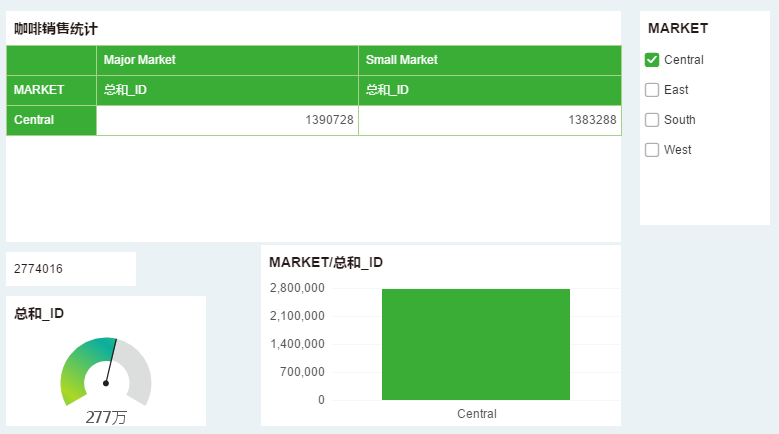Image resolution: width=779 pixels, height=434 pixels.
Task: Tick the South market checkbox
Action: pyautogui.click(x=652, y=120)
